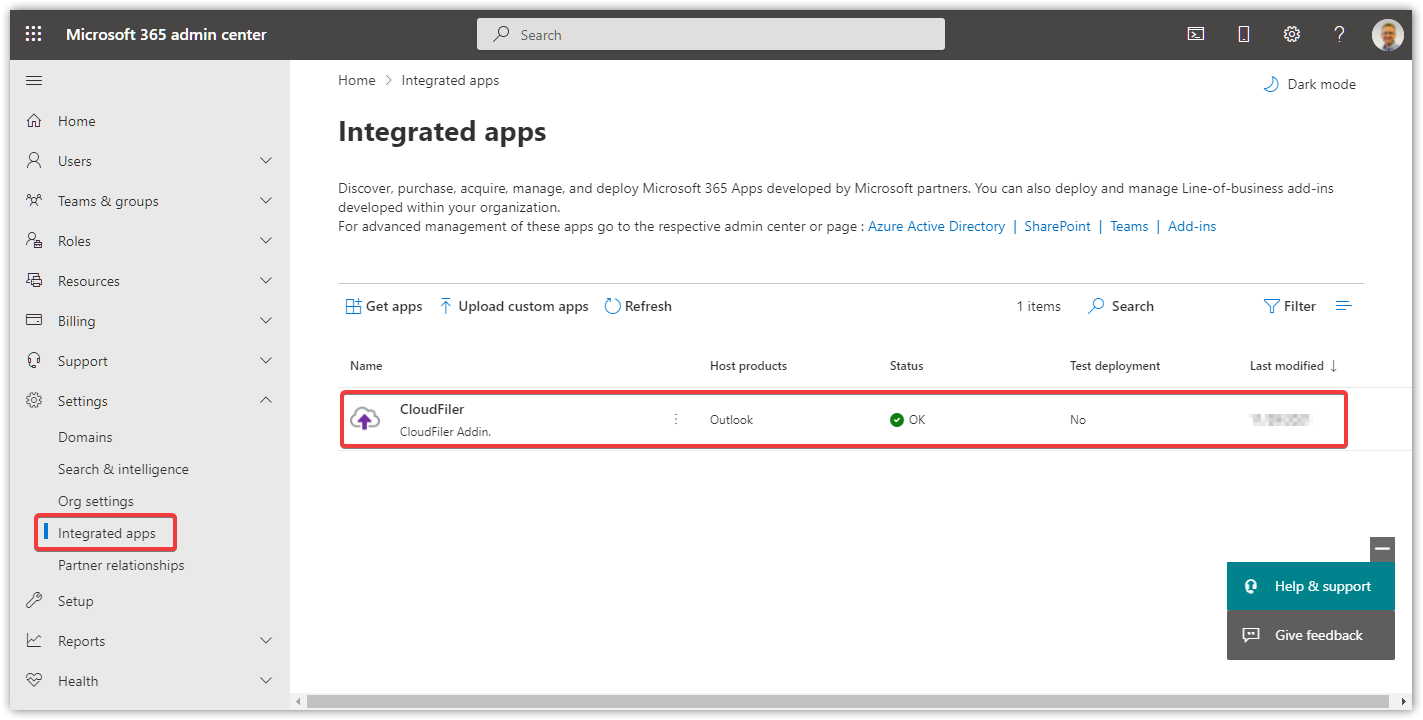
Task: Click the Setup wrench icon
Action: click(x=34, y=601)
